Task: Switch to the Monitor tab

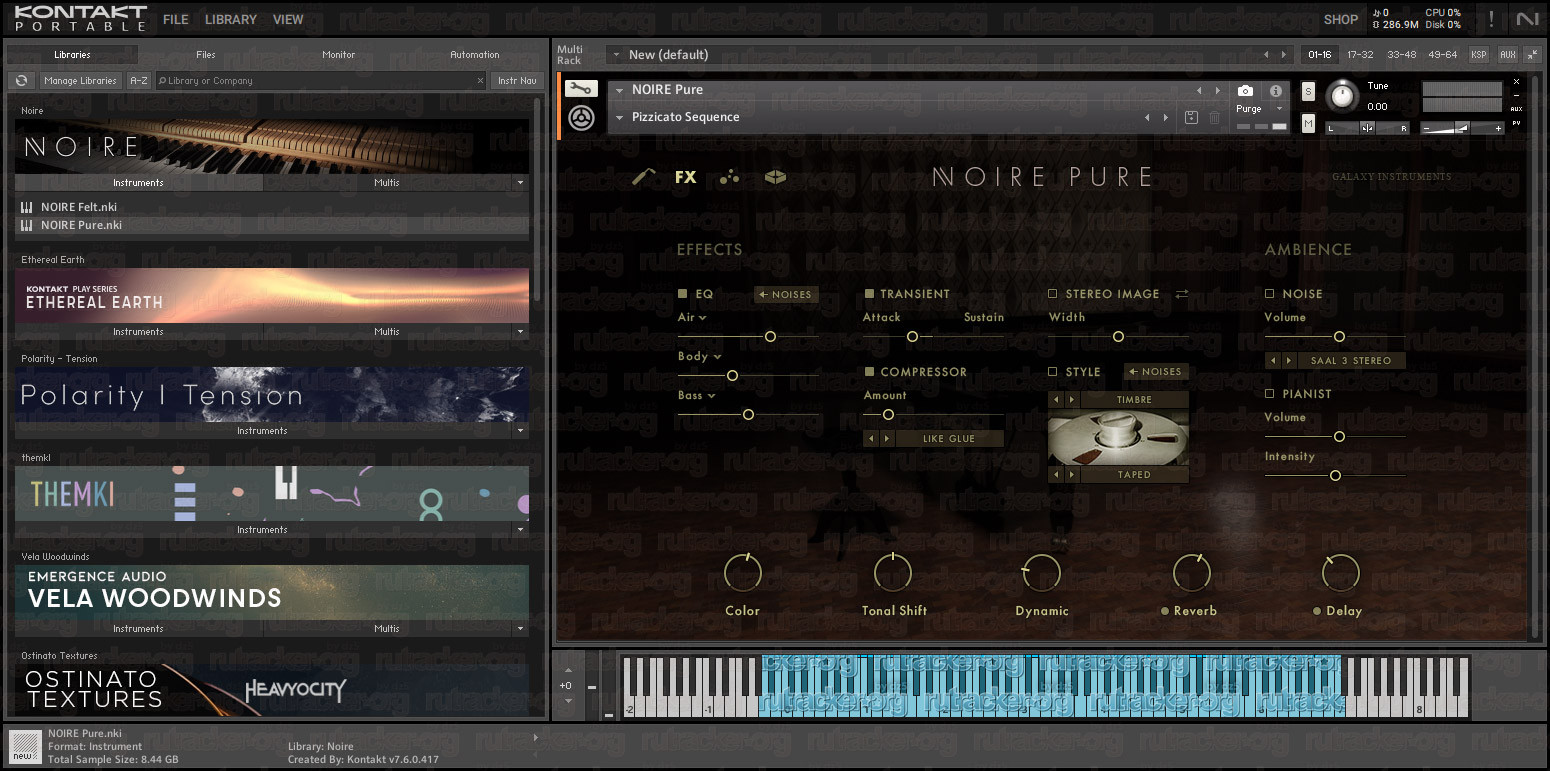Action: point(339,55)
